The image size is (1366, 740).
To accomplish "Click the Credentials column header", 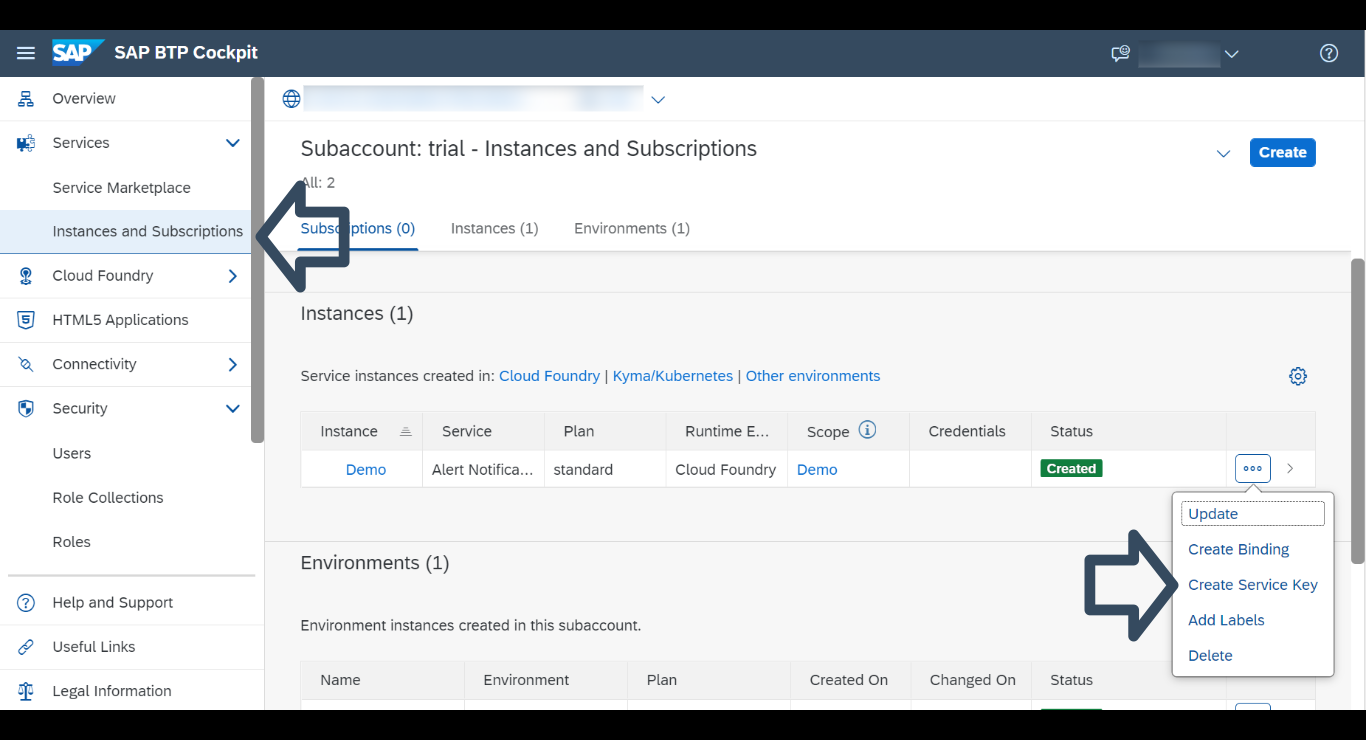I will pos(970,432).
